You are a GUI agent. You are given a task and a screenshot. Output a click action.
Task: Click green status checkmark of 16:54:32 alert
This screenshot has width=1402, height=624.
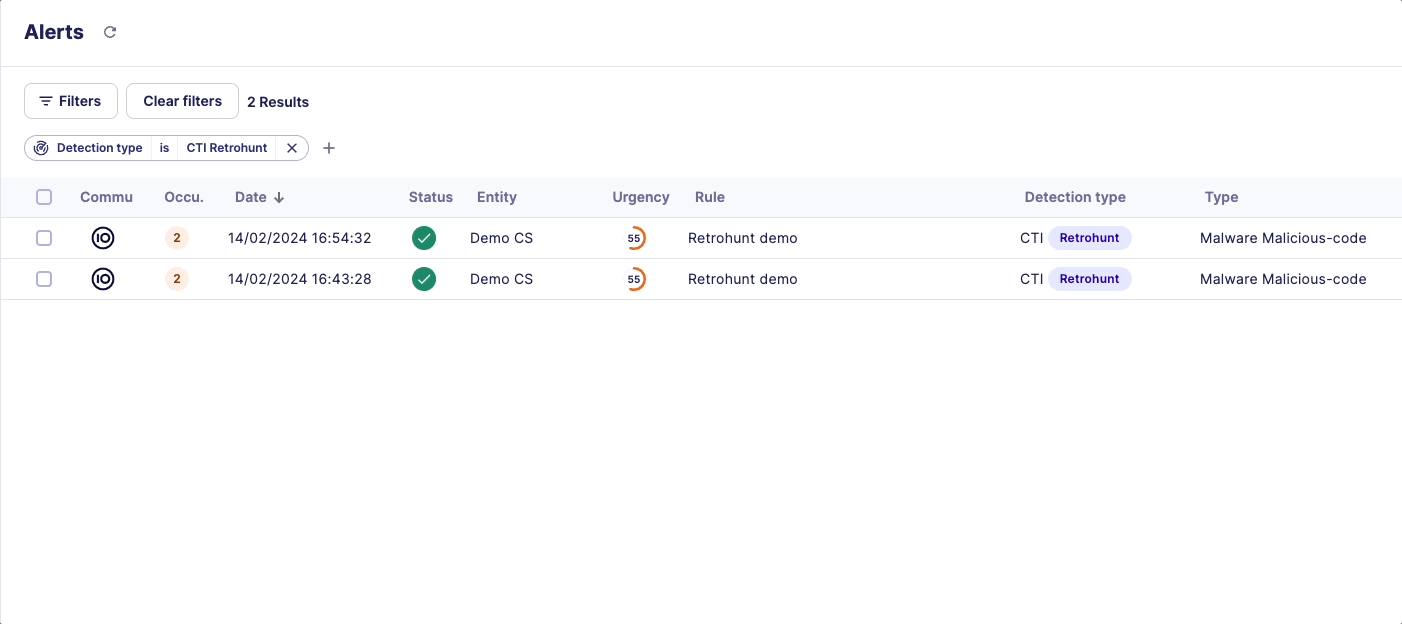pos(424,238)
